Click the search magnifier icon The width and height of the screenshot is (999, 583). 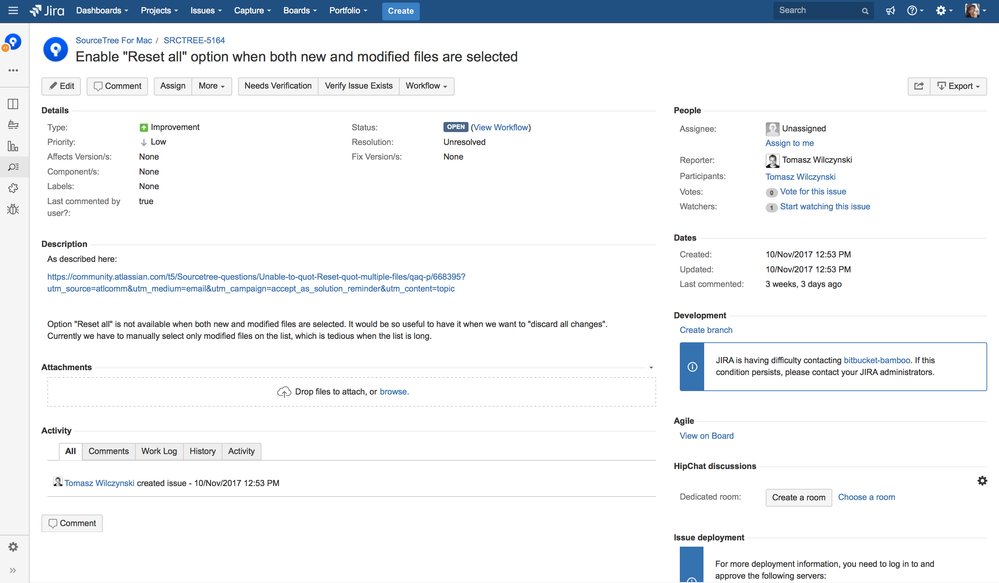pos(865,11)
